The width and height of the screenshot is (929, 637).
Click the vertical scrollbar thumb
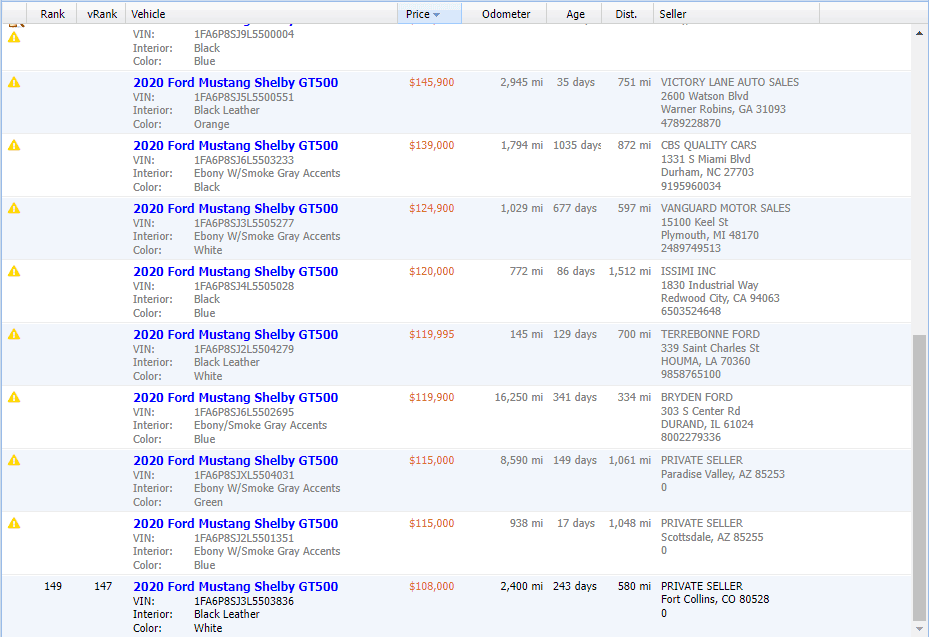click(x=920, y=477)
